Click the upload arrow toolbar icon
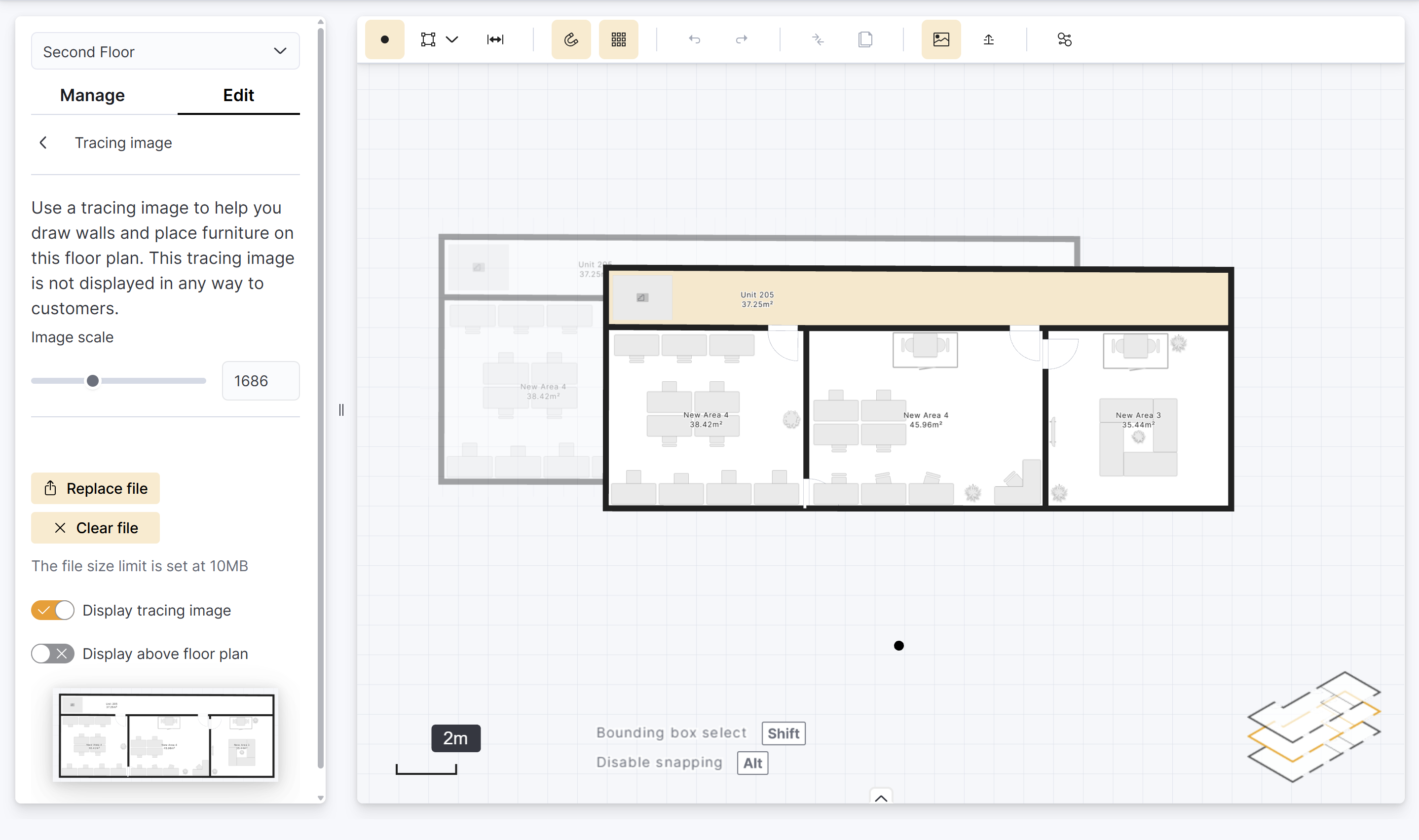This screenshot has height=840, width=1419. click(989, 39)
